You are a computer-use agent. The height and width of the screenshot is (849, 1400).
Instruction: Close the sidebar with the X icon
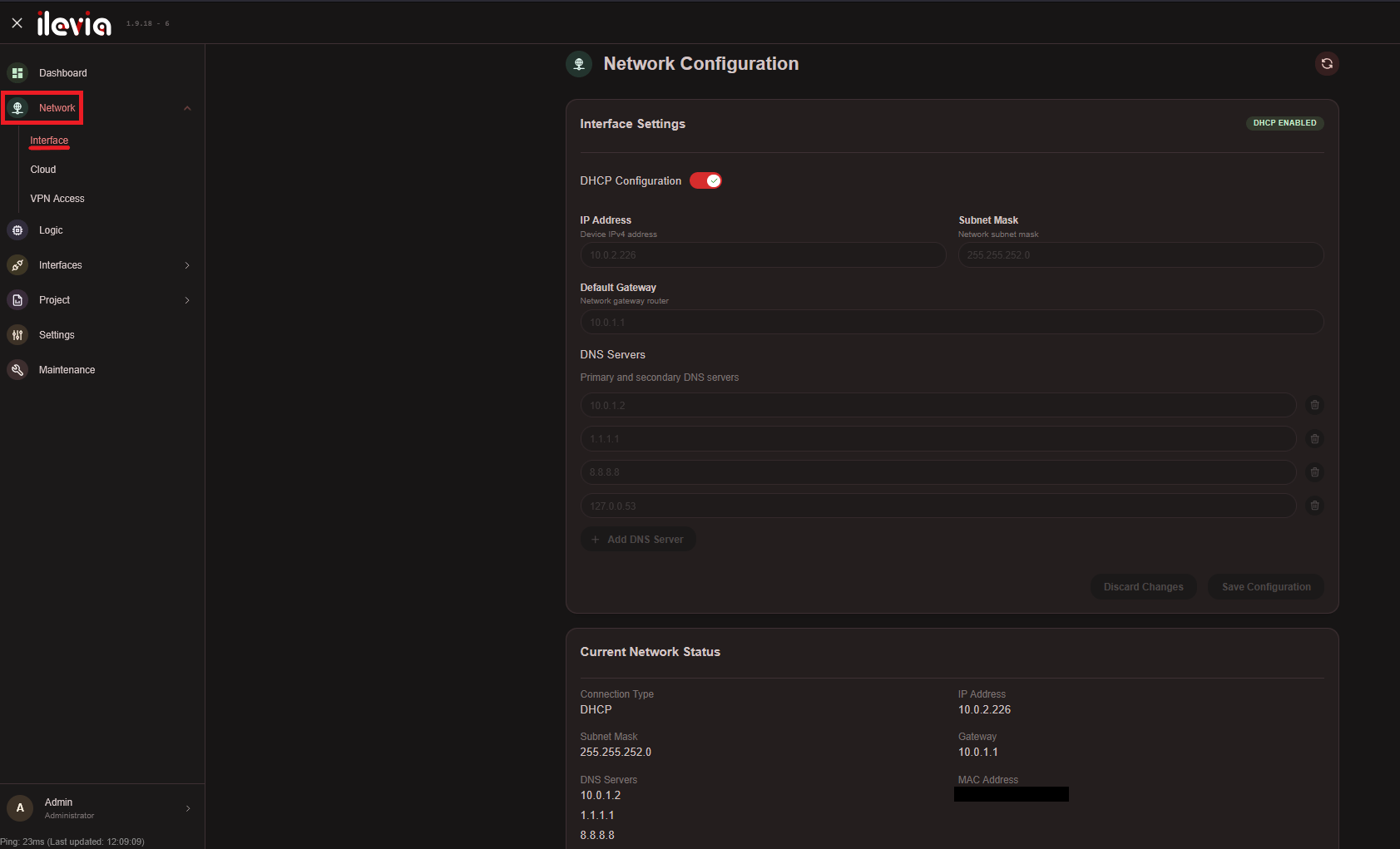(x=17, y=23)
